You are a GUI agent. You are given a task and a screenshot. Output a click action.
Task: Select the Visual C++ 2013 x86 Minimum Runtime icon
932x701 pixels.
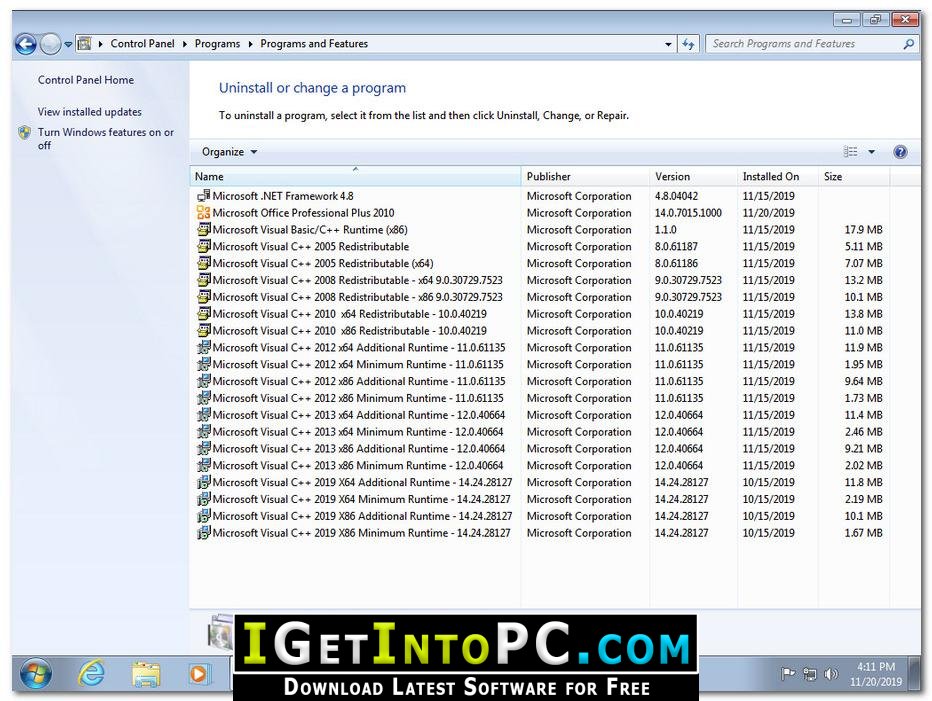203,465
